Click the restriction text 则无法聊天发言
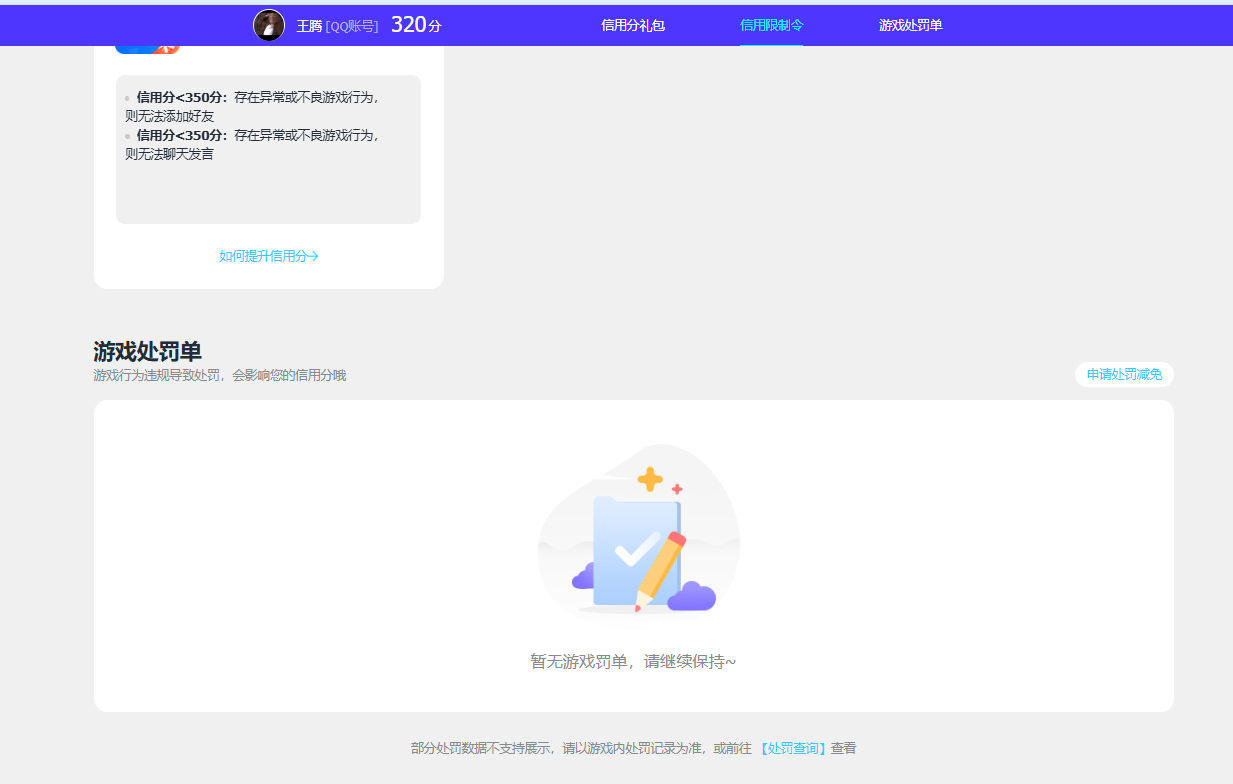 [169, 154]
